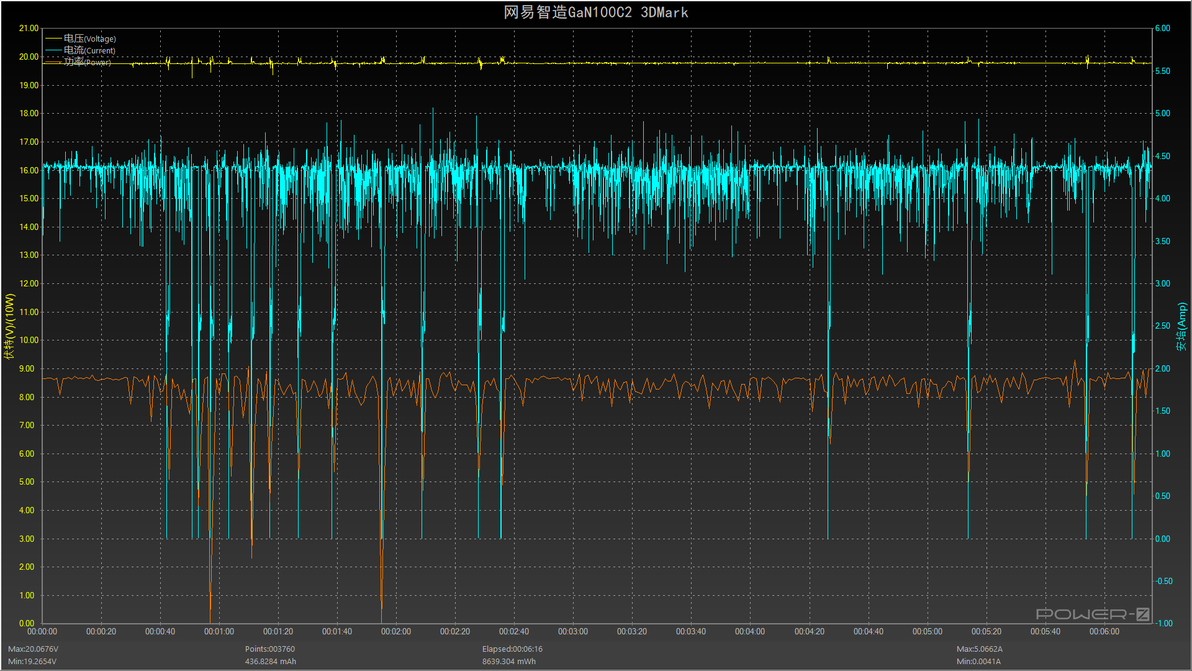Click the cyan Current legend line swatch

point(53,50)
